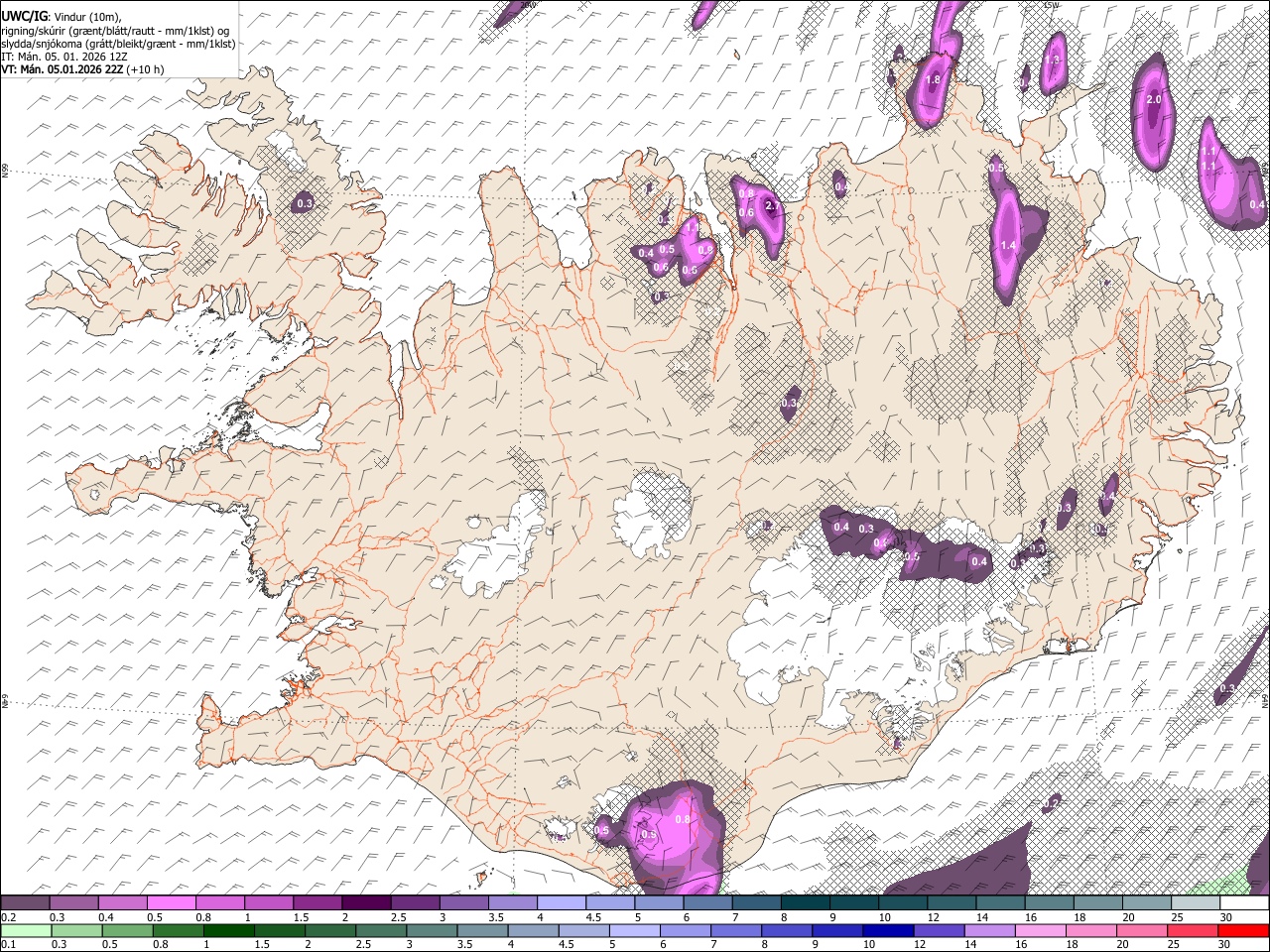This screenshot has width=1270, height=952.
Task: Pick the bright pink 0.5 swatch on the snow scale
Action: [x=172, y=903]
